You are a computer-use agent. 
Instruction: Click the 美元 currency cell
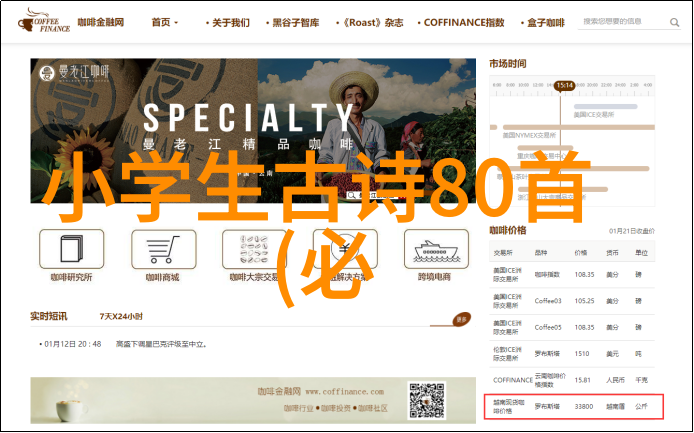click(x=612, y=353)
